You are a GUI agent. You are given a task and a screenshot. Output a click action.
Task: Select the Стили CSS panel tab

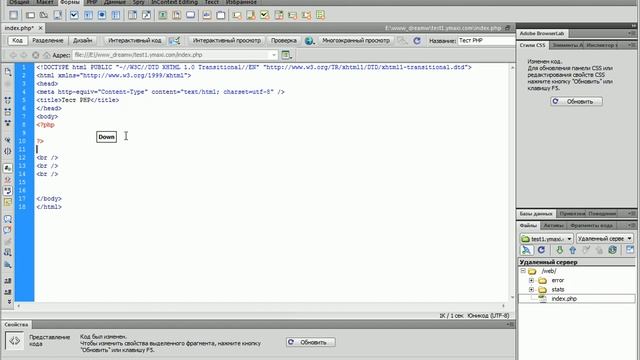point(532,45)
